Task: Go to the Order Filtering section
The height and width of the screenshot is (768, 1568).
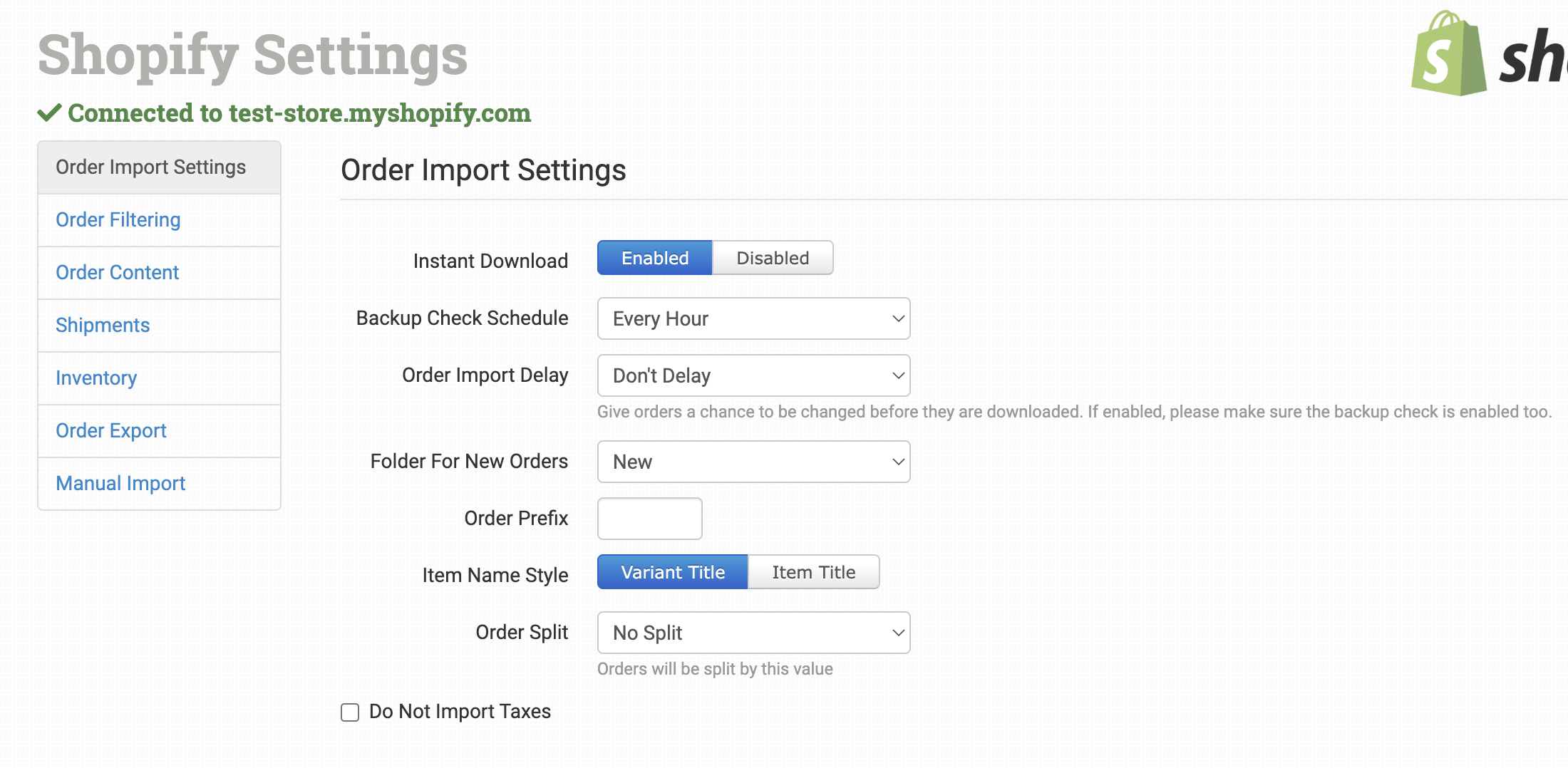Action: click(x=118, y=220)
